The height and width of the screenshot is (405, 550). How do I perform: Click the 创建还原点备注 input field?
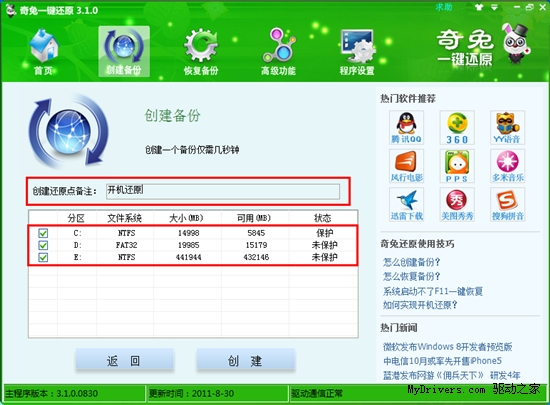[223, 191]
